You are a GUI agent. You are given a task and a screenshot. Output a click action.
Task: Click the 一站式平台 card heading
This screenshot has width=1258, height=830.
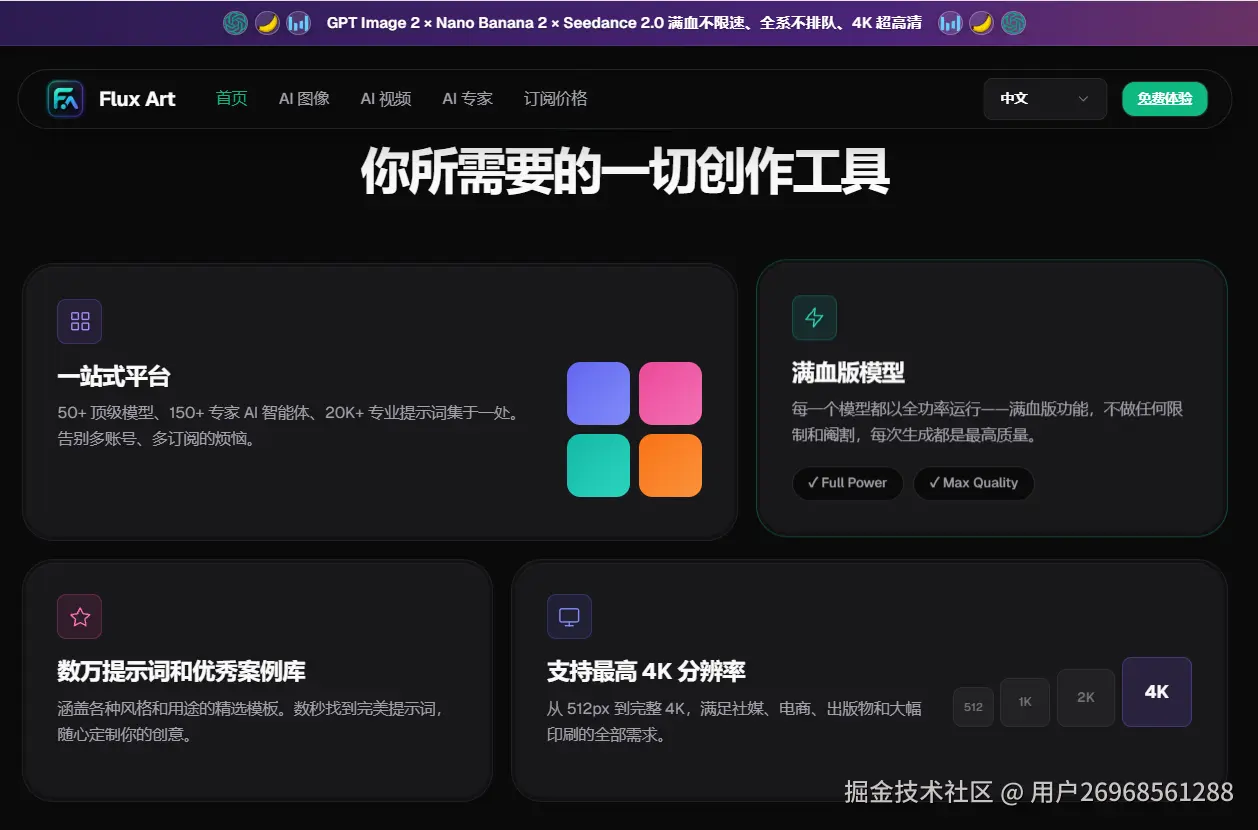click(x=114, y=377)
